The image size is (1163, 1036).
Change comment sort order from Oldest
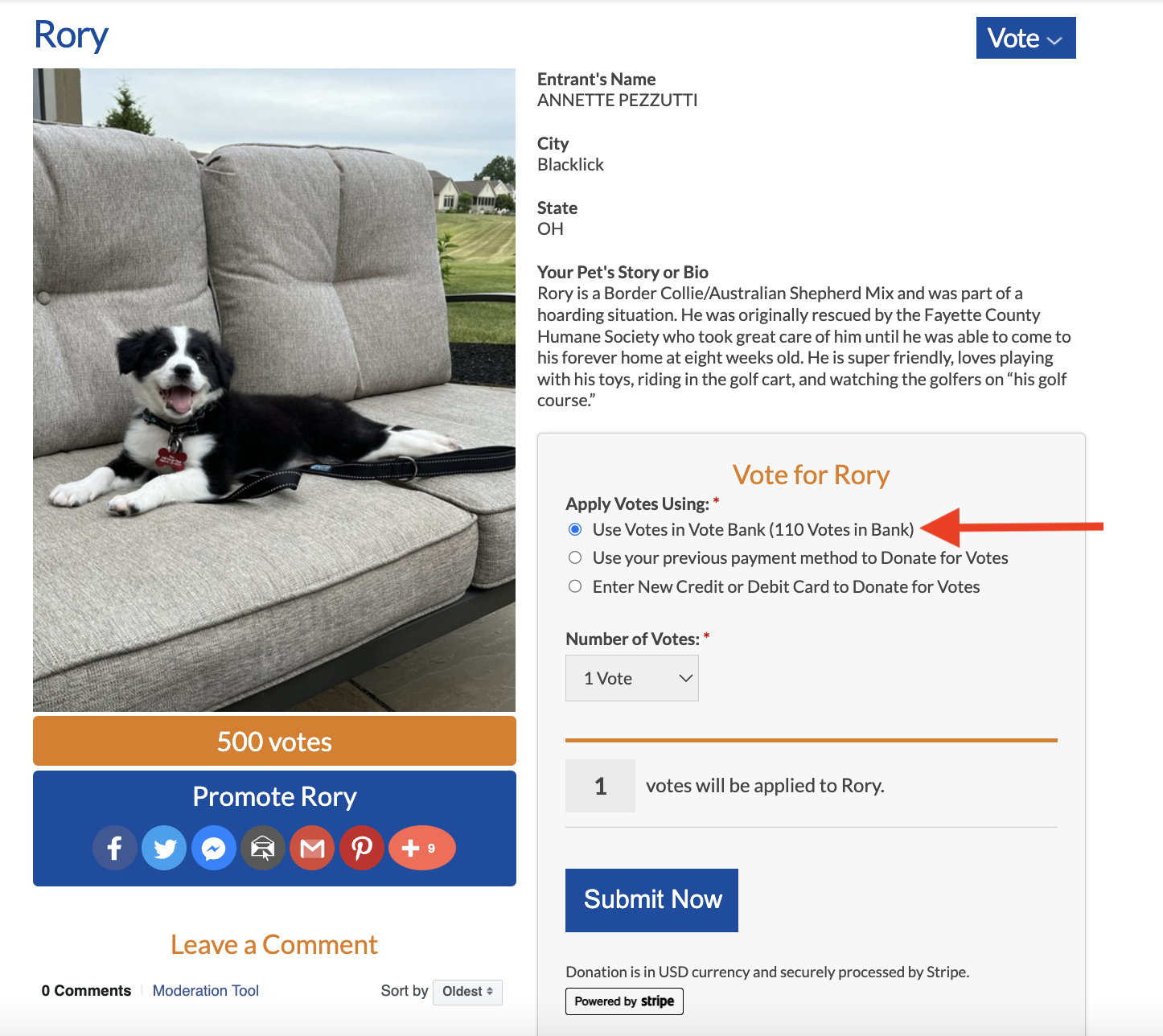467,992
